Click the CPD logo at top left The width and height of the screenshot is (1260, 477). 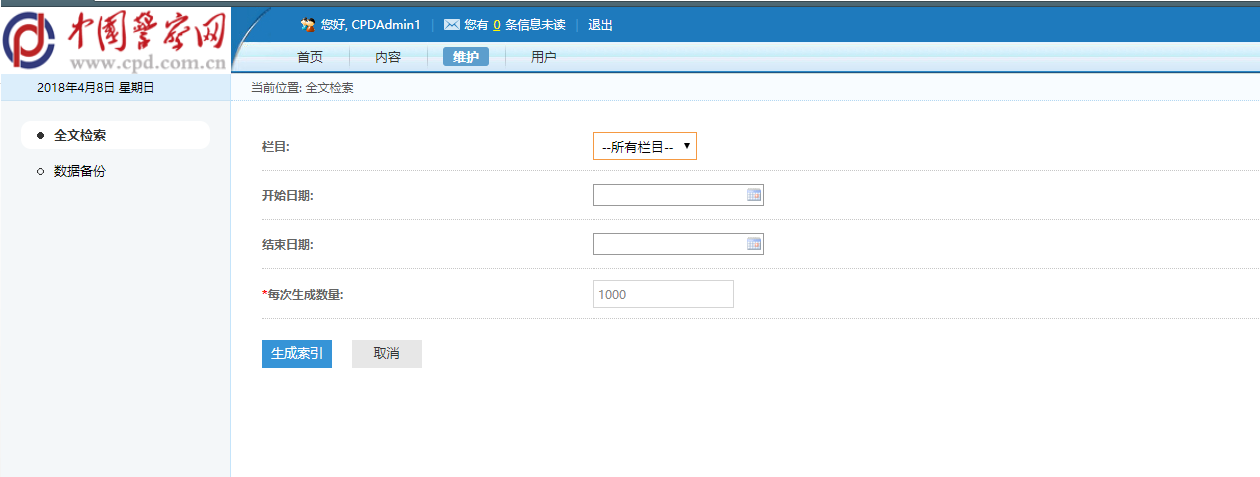click(115, 40)
